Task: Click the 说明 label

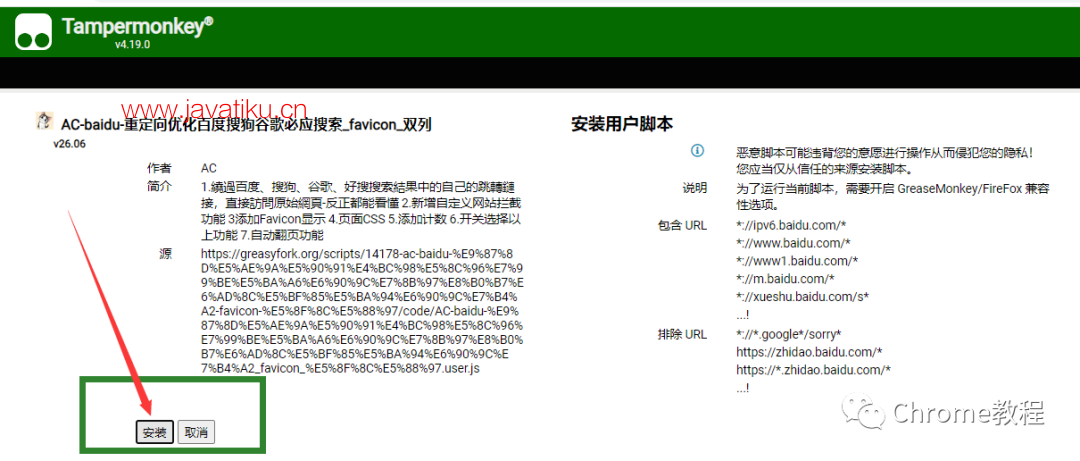Action: click(x=694, y=188)
